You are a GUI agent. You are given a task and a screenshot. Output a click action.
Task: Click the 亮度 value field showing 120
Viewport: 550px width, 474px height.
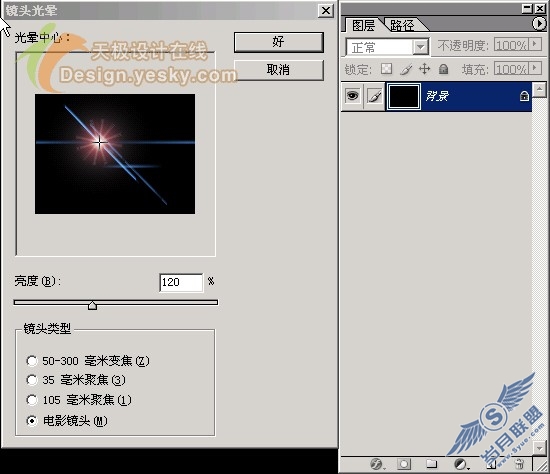tap(181, 282)
